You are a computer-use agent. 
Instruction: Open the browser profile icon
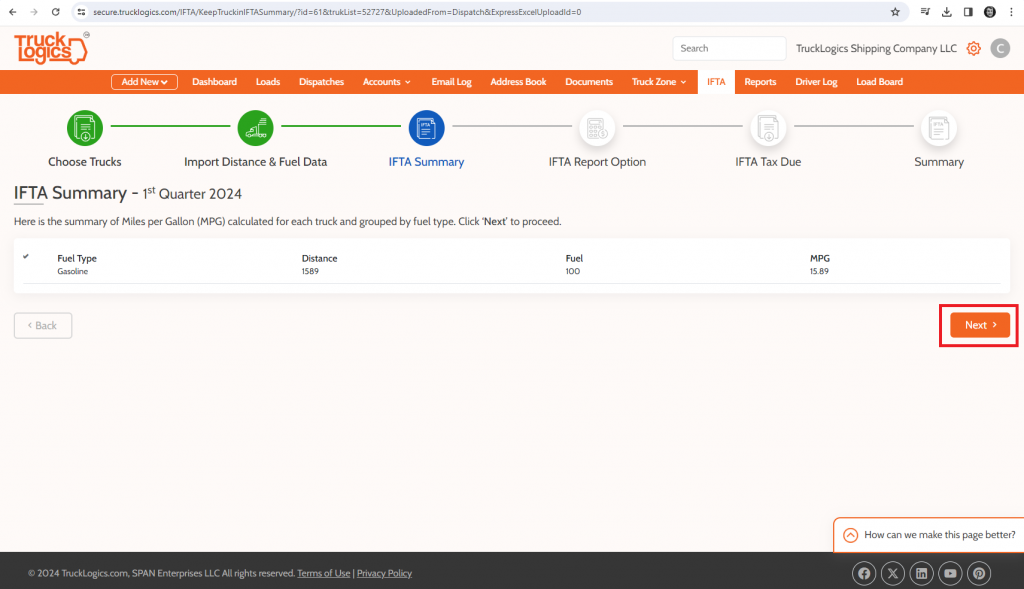pyautogui.click(x=989, y=12)
